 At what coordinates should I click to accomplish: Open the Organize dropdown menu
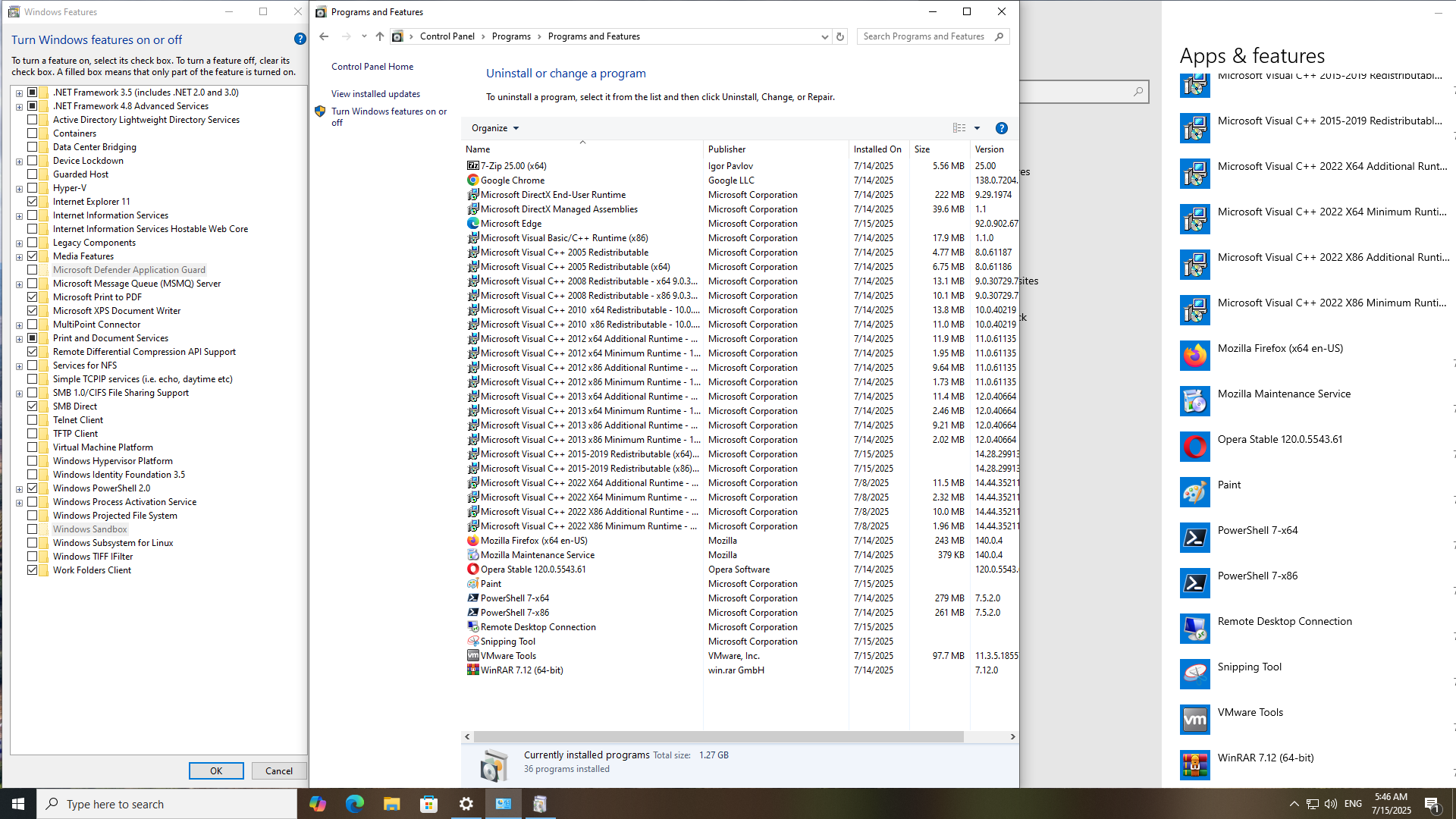pyautogui.click(x=495, y=128)
